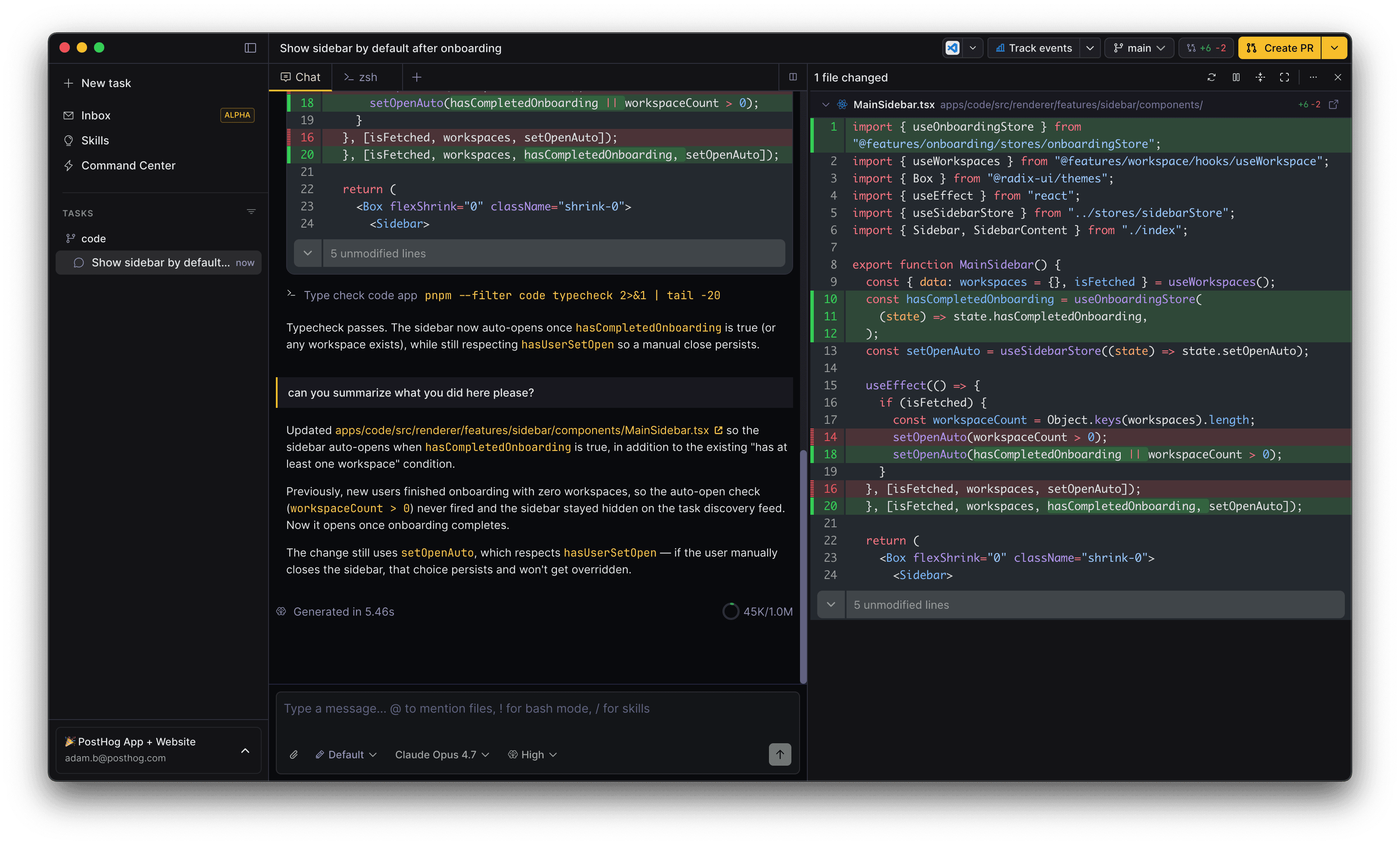The image size is (1400, 845).
Task: Open in VS Code icon
Action: click(x=952, y=48)
